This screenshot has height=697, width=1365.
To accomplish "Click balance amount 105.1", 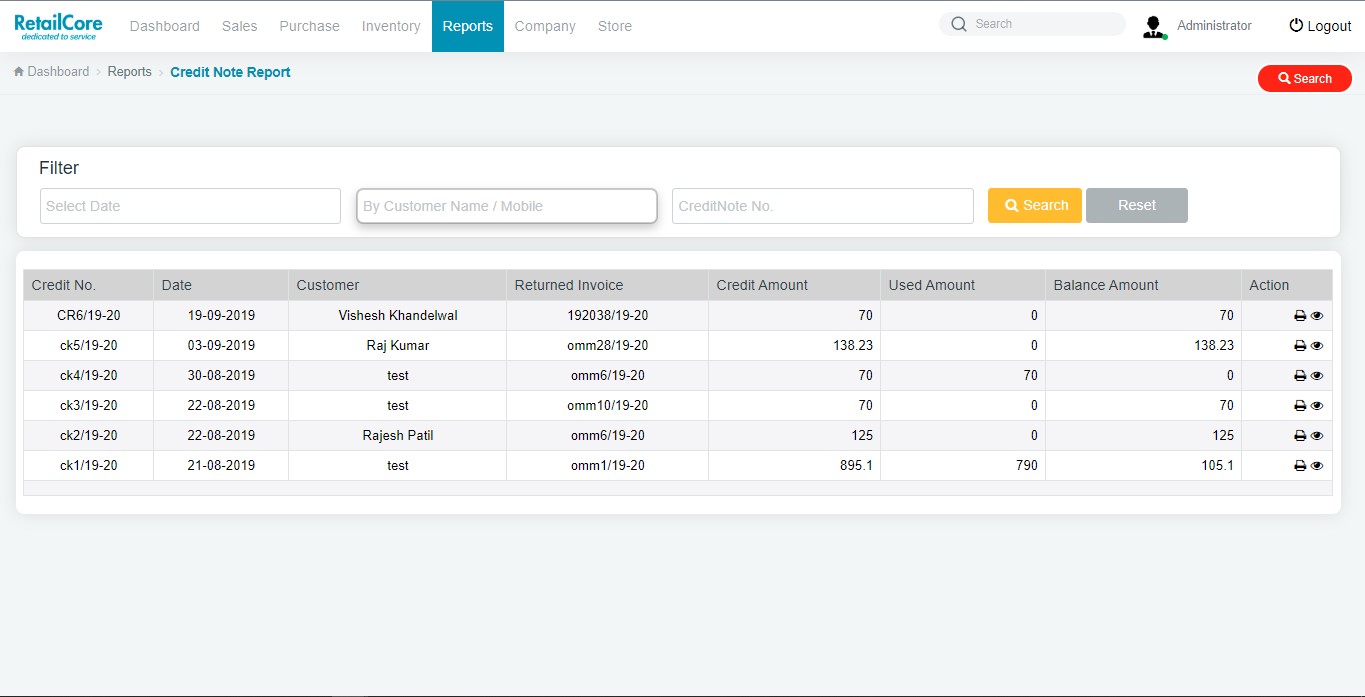I will click(x=1217, y=466).
